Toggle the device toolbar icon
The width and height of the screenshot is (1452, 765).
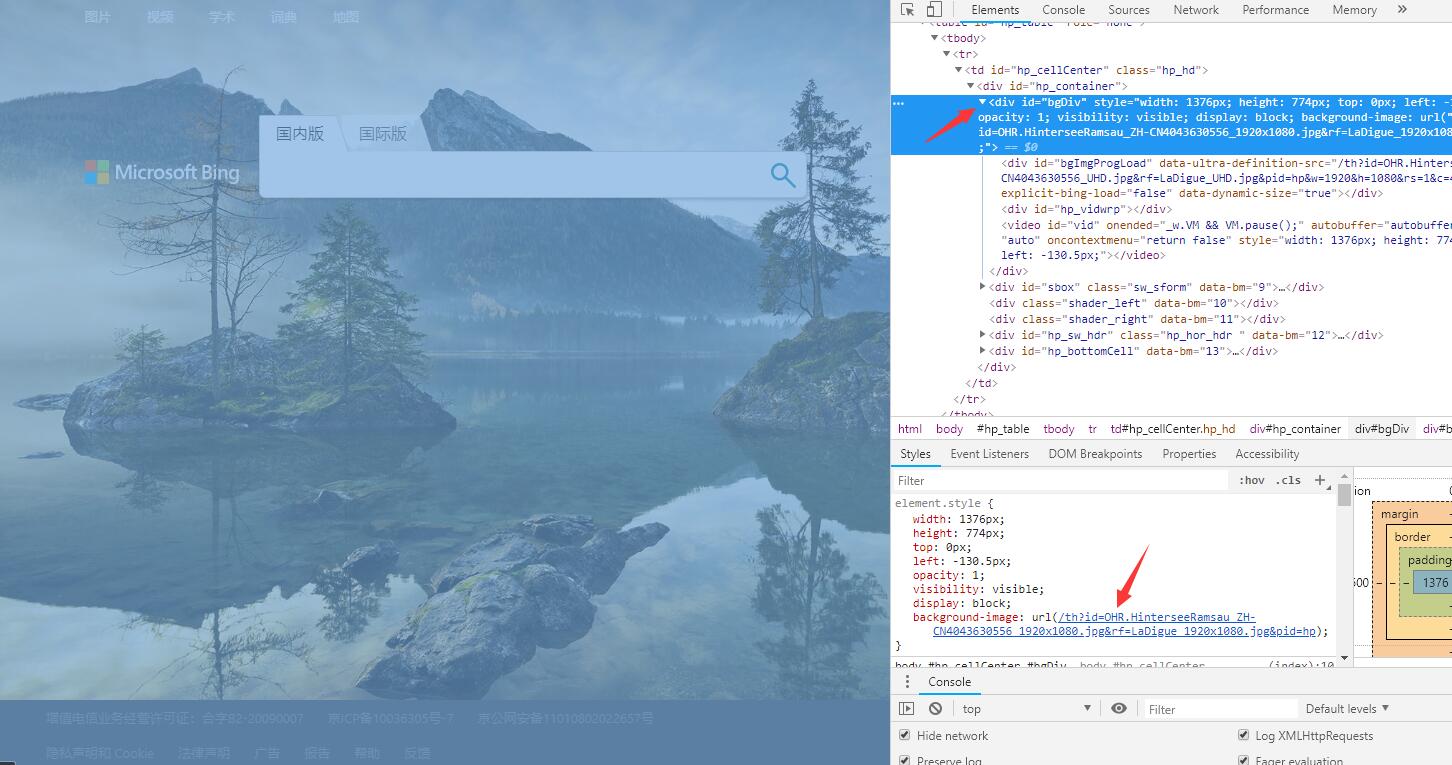pyautogui.click(x=933, y=9)
